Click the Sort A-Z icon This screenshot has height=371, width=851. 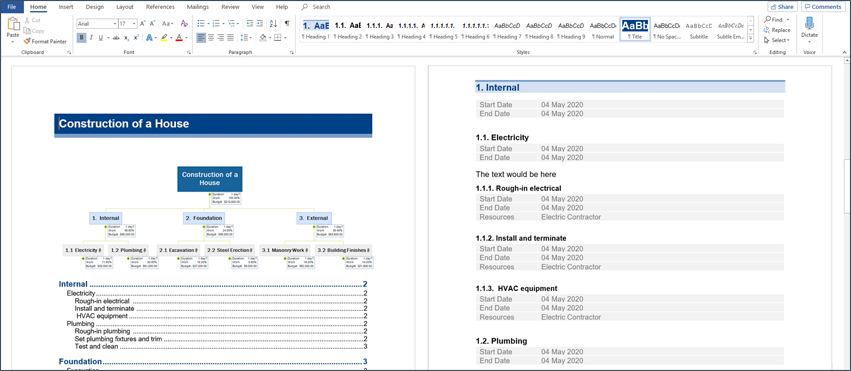273,24
